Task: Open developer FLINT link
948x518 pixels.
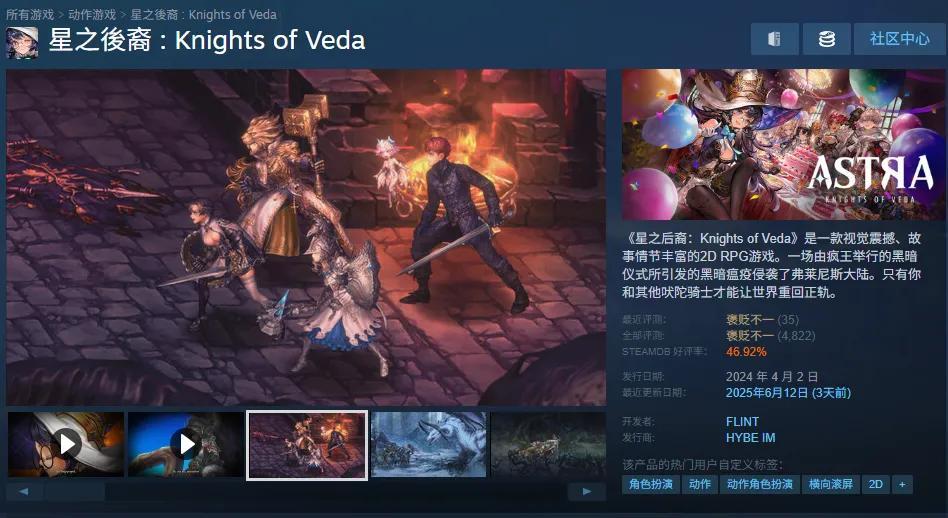Action: point(742,421)
